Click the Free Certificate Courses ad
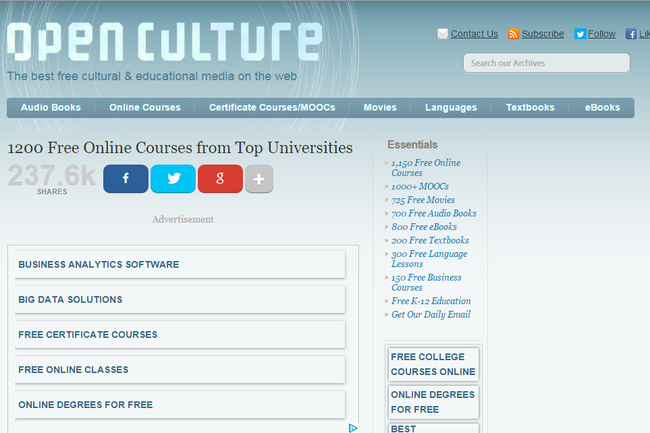Screen dimensions: 650x433 (x=180, y=334)
